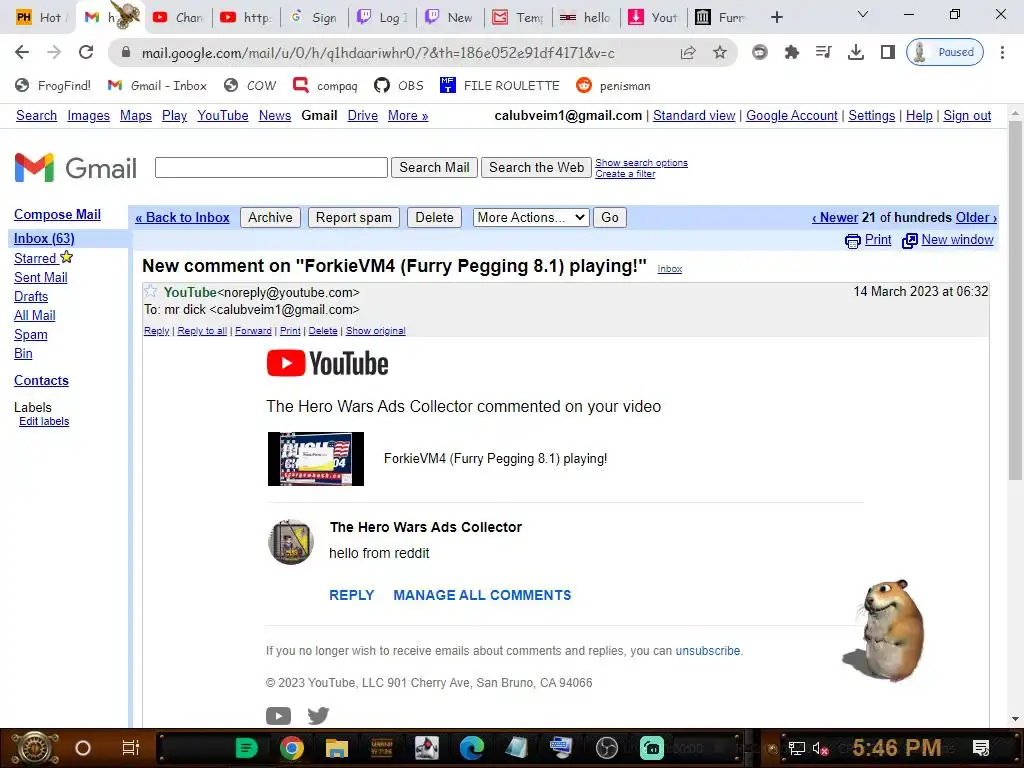Click the YouTube logo in email

(327, 363)
